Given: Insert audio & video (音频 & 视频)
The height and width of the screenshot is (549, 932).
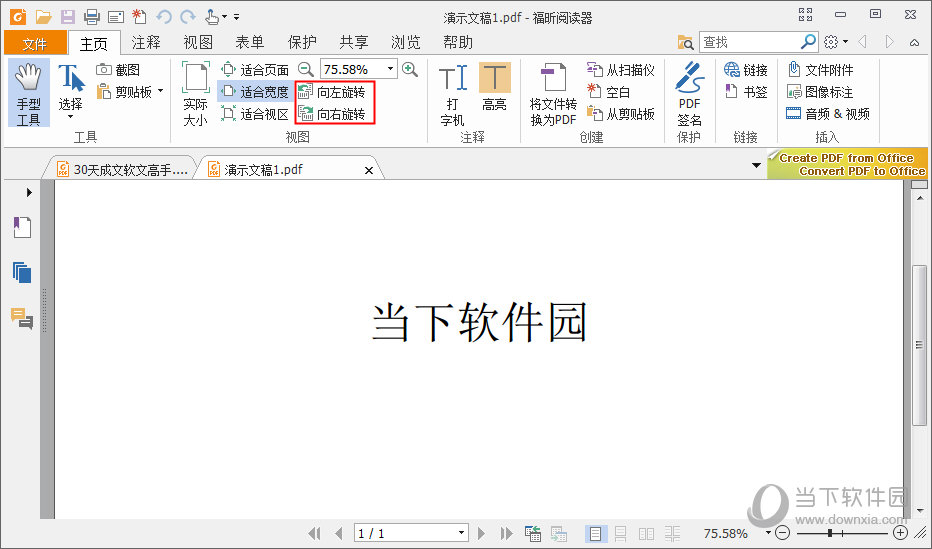Looking at the screenshot, I should click(x=828, y=113).
